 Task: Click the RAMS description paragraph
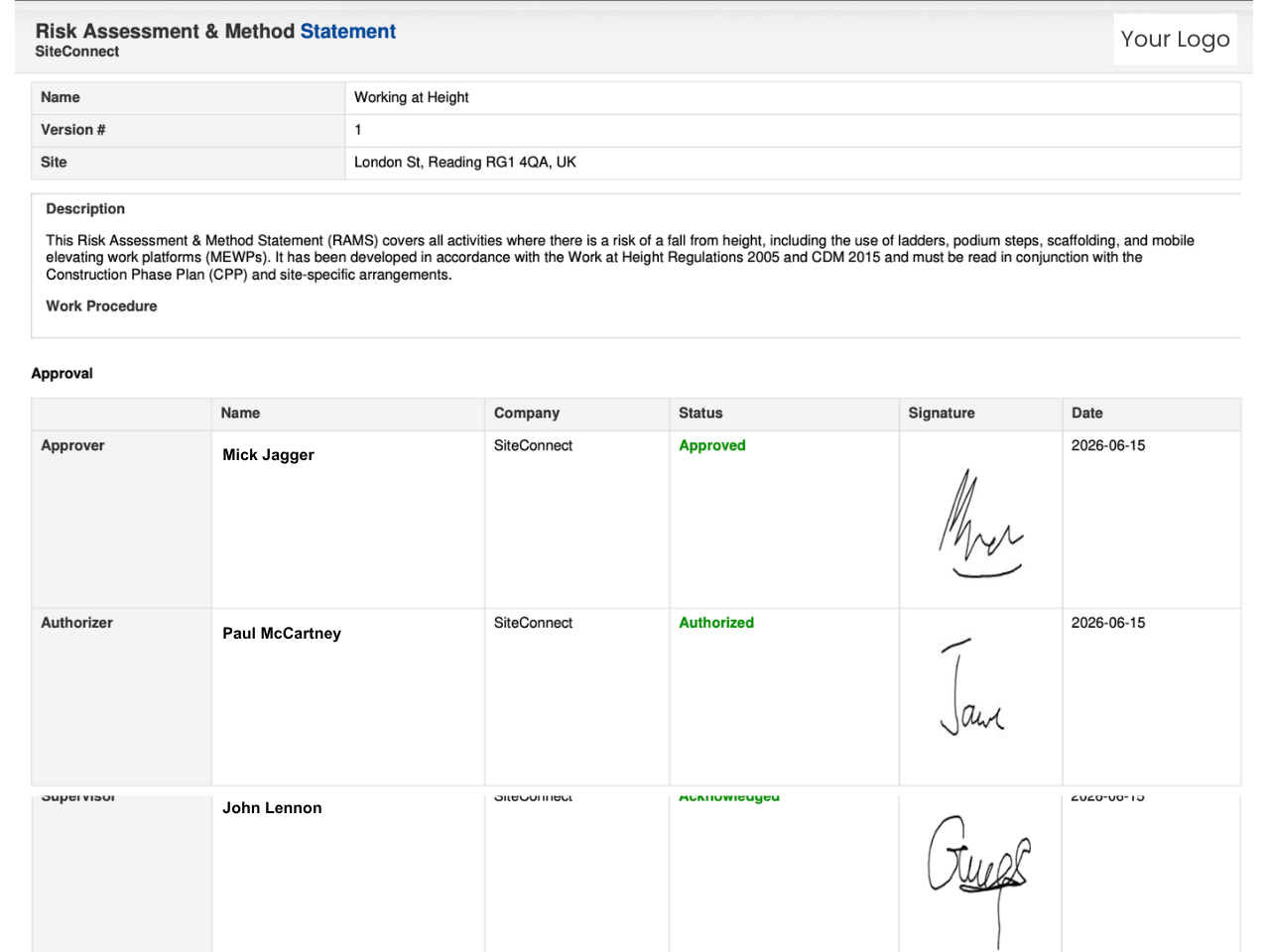click(x=620, y=257)
